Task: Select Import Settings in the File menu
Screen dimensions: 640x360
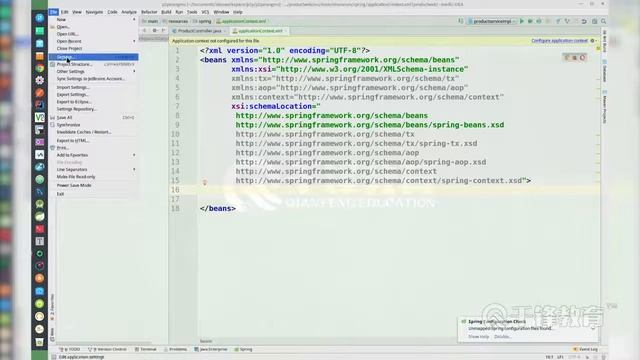Action: click(x=93, y=87)
